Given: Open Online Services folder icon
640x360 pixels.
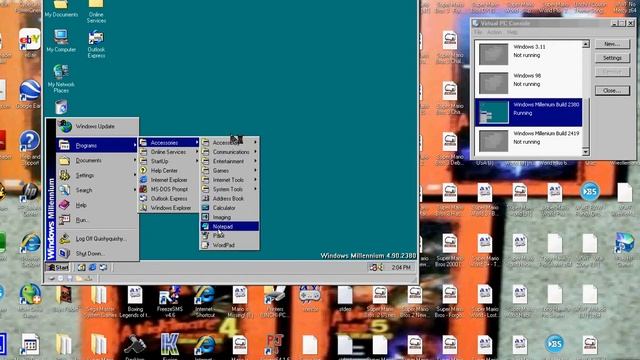Looking at the screenshot, I should coord(96,11).
